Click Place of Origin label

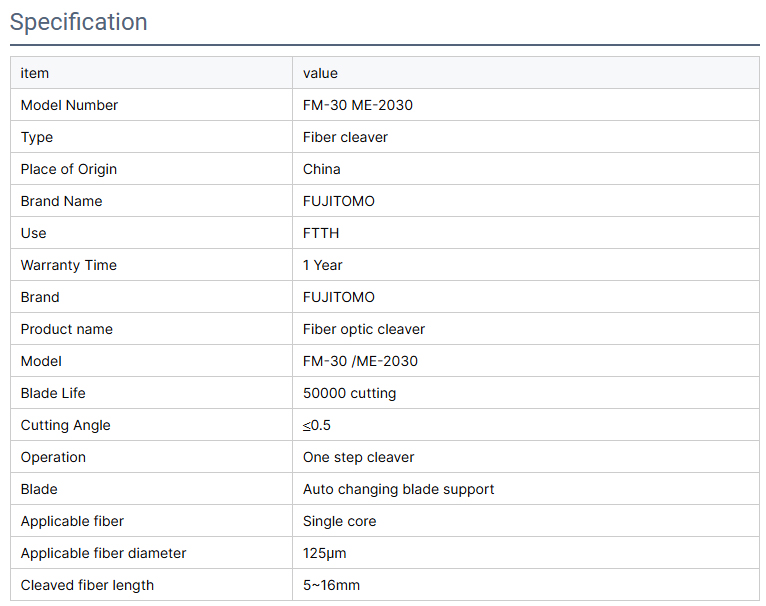(68, 169)
